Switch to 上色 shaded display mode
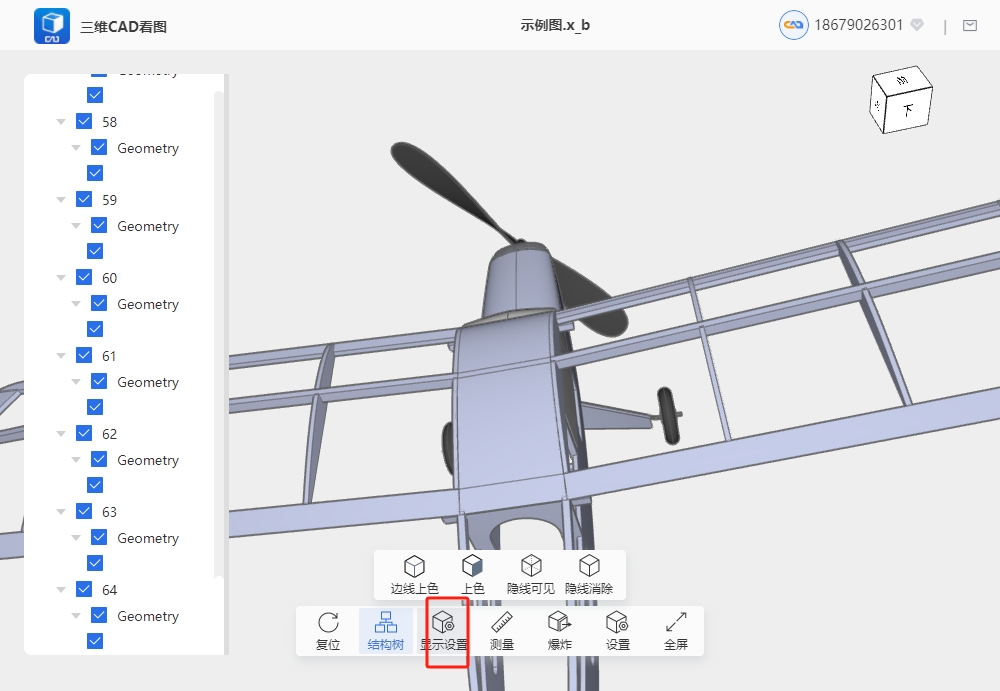The height and width of the screenshot is (691, 1000). [472, 575]
